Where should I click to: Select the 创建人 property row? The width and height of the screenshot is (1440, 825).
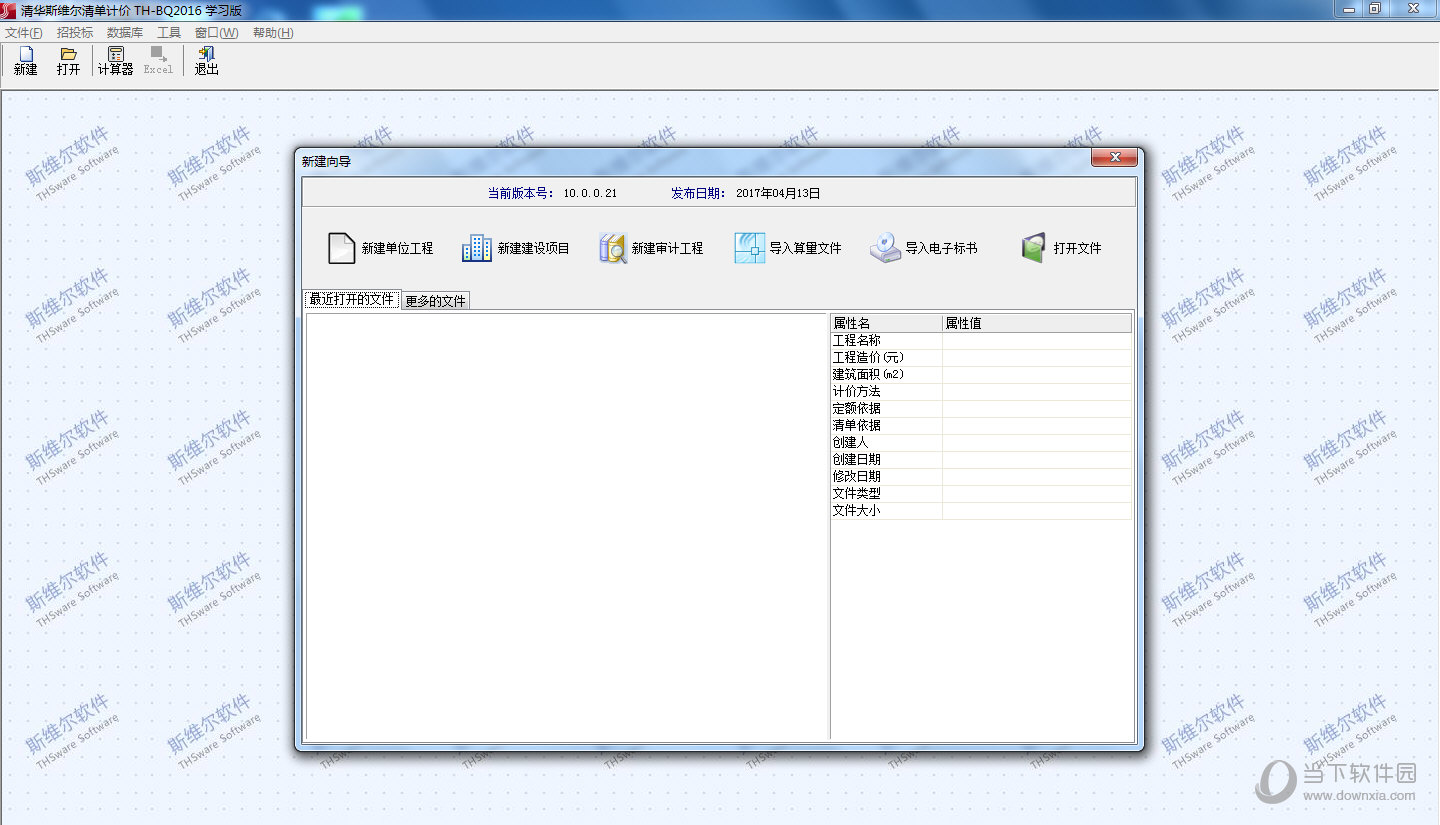click(x=981, y=442)
